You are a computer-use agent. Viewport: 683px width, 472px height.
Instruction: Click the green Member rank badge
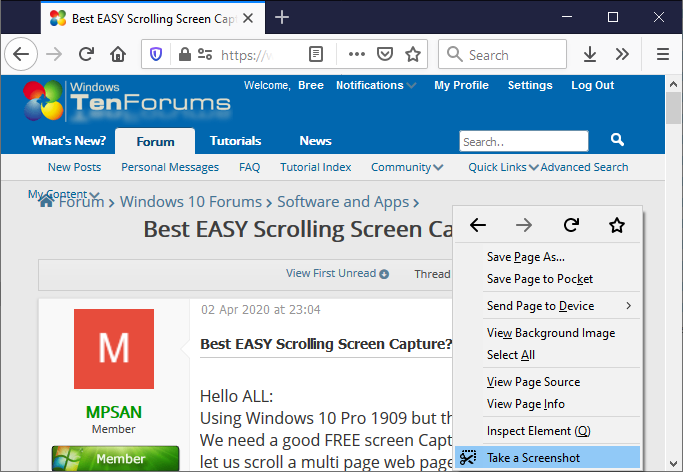point(115,458)
